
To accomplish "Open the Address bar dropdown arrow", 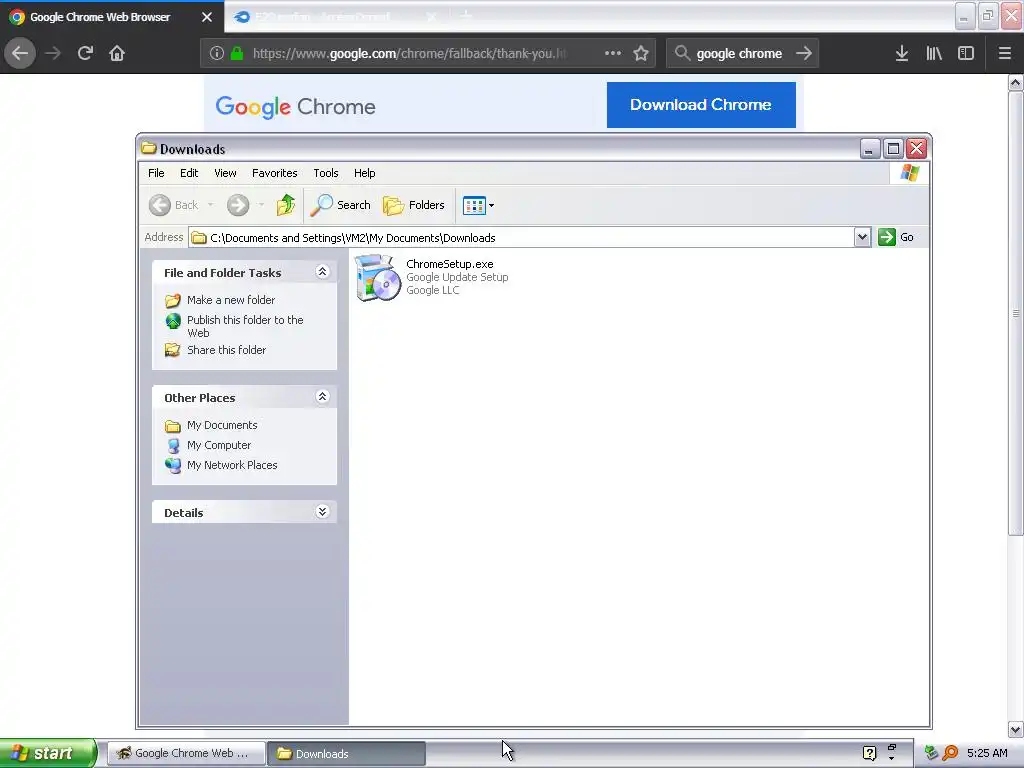I will point(862,237).
